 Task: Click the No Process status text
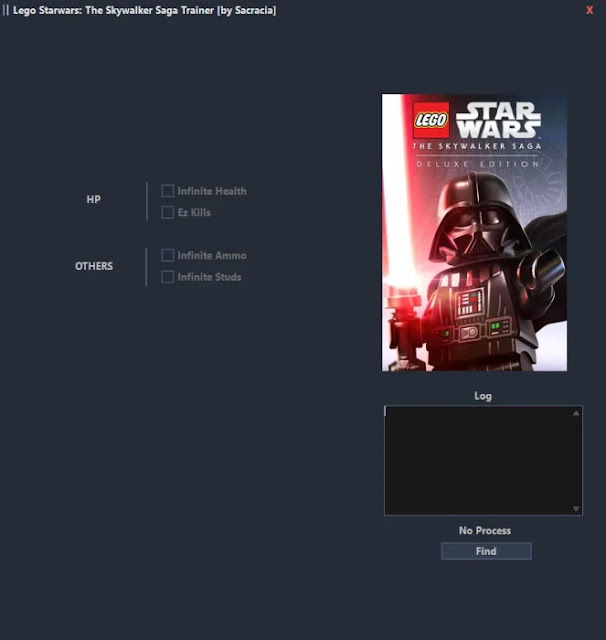pyautogui.click(x=485, y=531)
